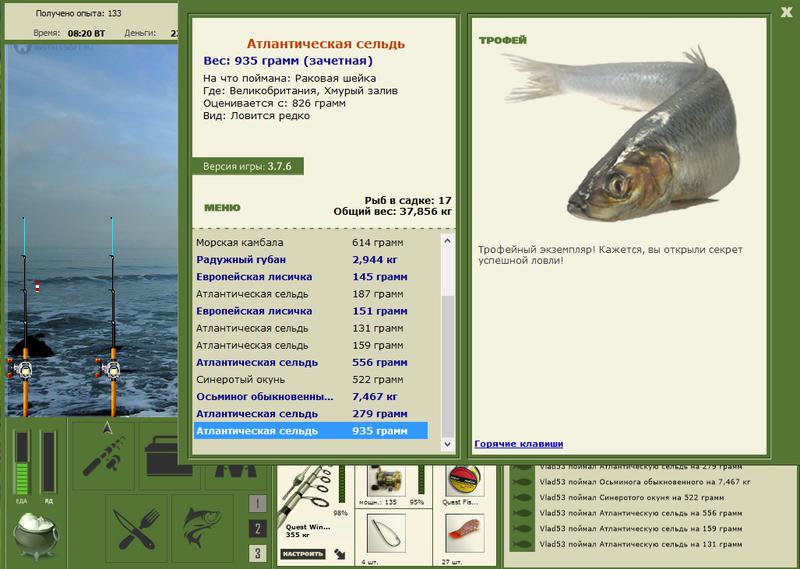This screenshot has height=569, width=800.
Task: Select highlighted Атлантическая сельдь 935 грамм row
Action: click(x=311, y=431)
